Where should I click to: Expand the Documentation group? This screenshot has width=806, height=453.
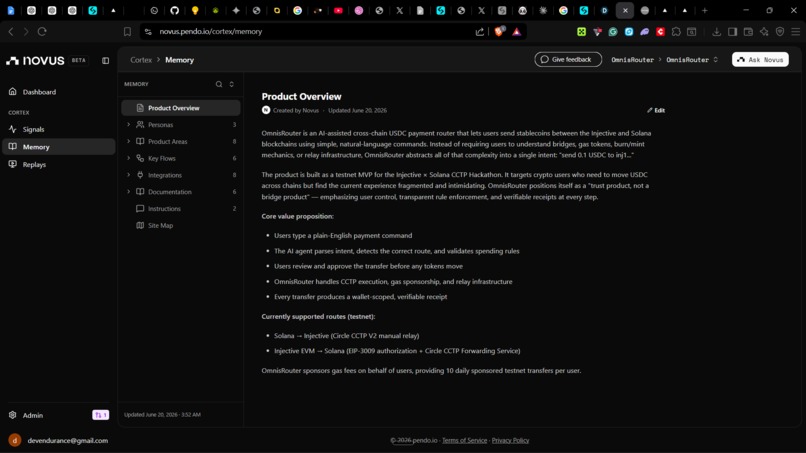[129, 192]
